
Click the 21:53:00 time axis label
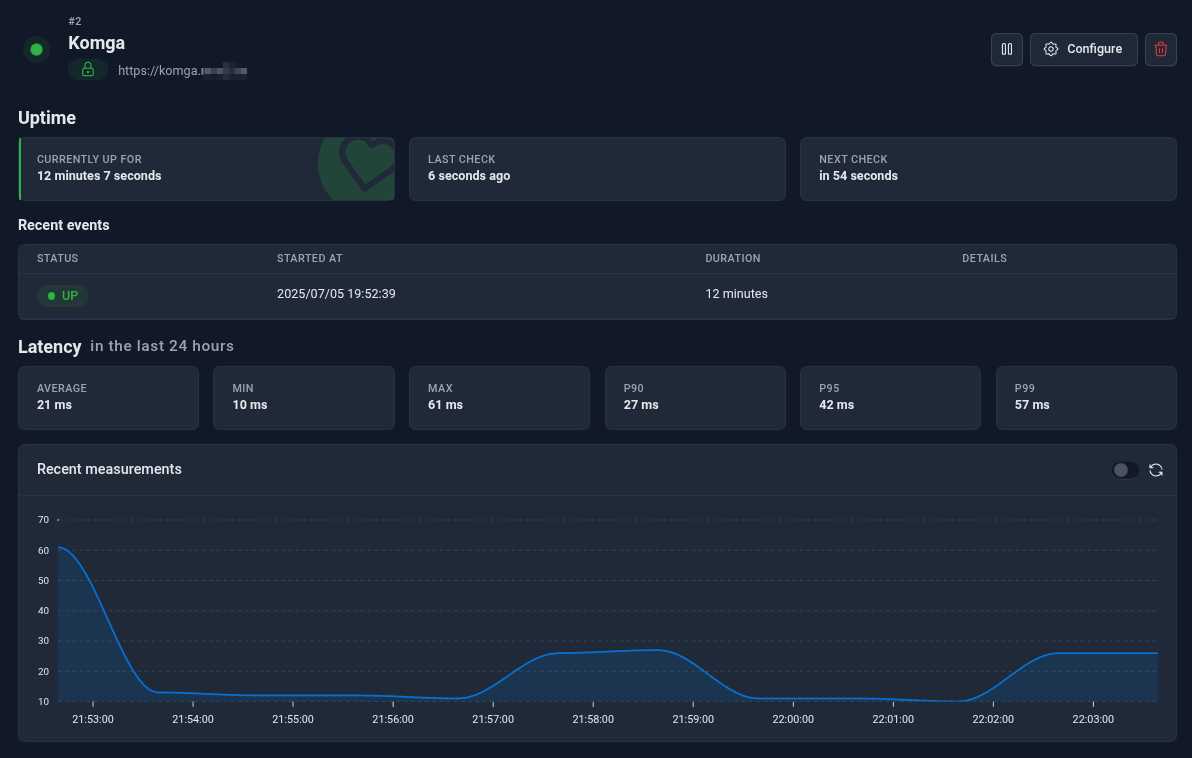coord(93,719)
